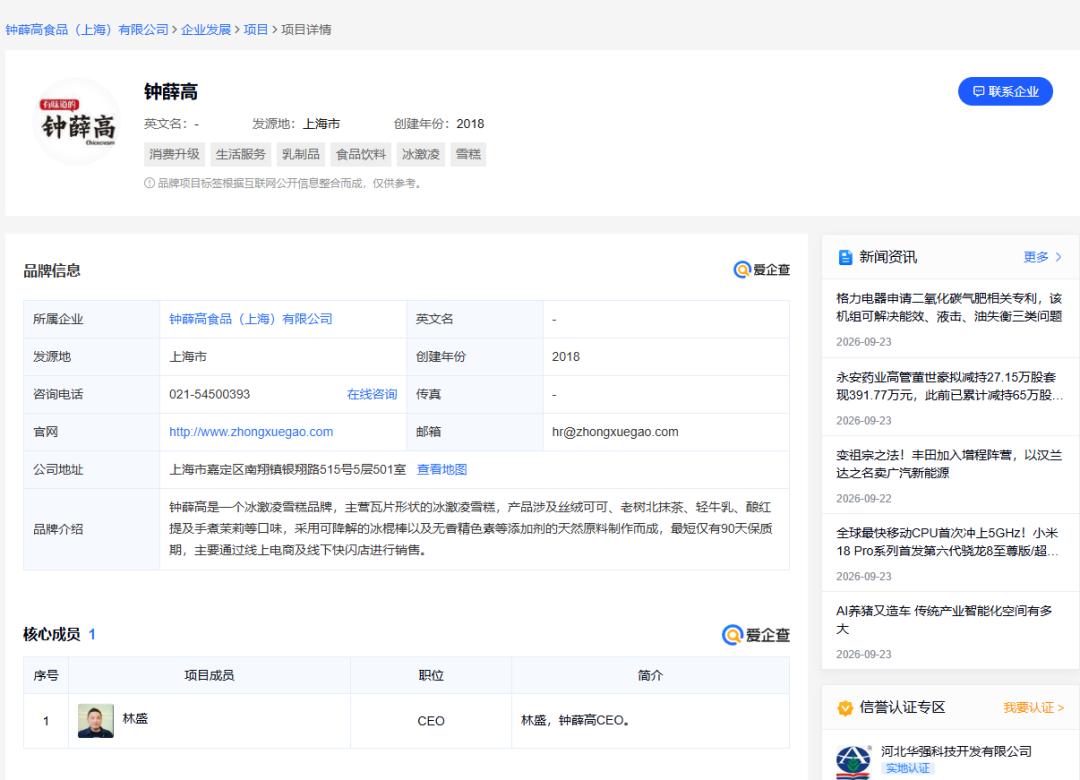Click the 创建年份 value 2018 in table
Viewport: 1080px width, 780px height.
(566, 357)
